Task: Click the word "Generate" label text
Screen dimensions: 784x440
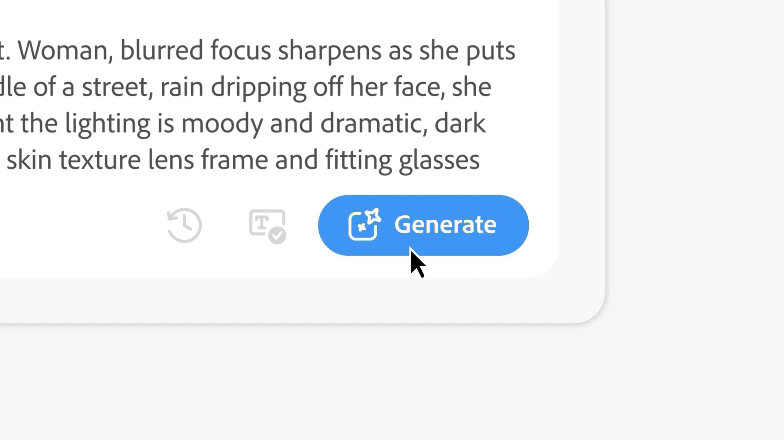Action: coord(445,225)
